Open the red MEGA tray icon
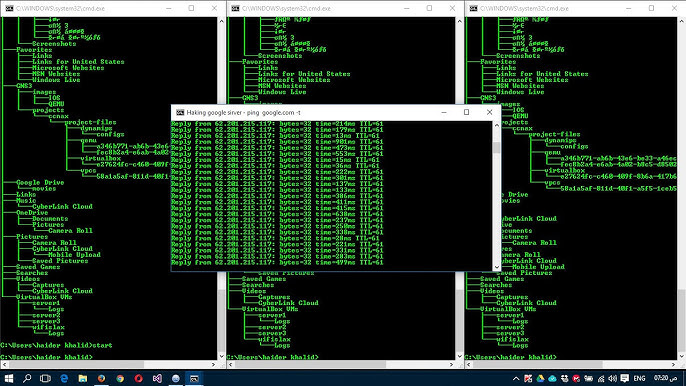Screen dimensions: 686x386 576,379
